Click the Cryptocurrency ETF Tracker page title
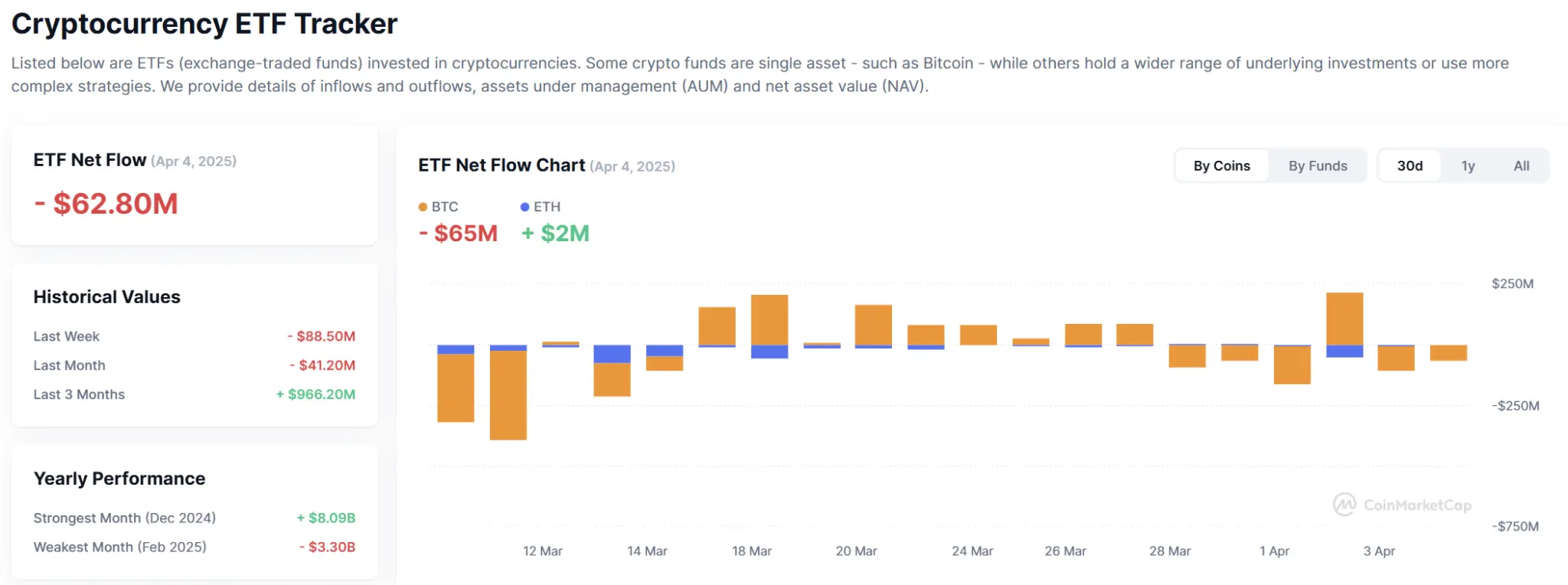This screenshot has width=1568, height=585. tap(204, 23)
